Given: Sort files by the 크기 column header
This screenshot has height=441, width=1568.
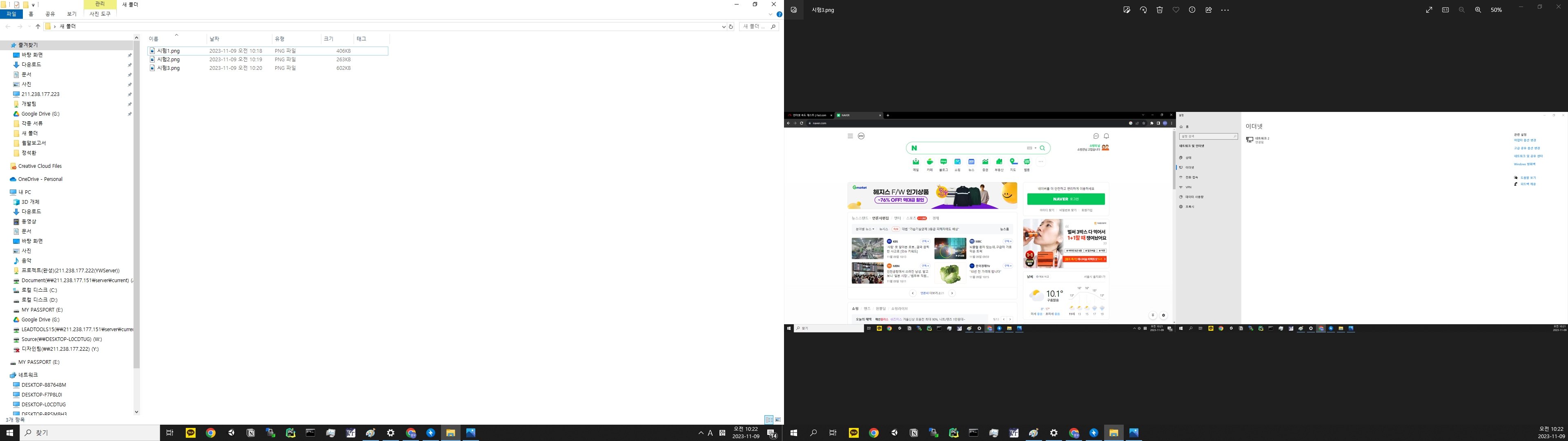Looking at the screenshot, I should coord(329,39).
